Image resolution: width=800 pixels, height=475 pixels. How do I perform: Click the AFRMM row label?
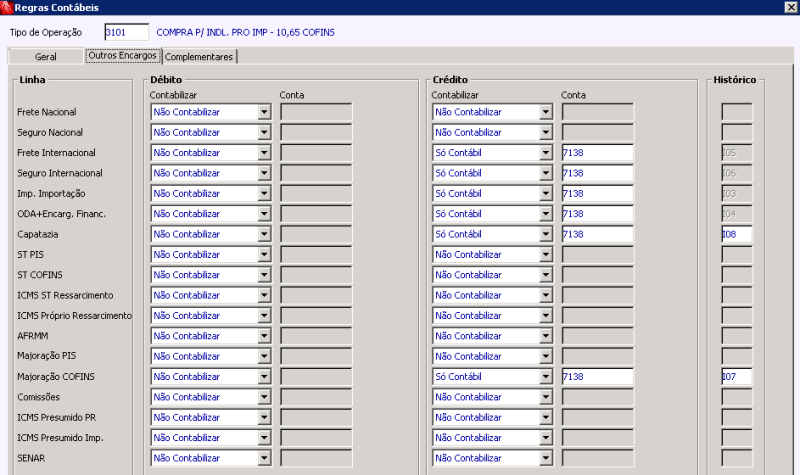click(x=33, y=336)
